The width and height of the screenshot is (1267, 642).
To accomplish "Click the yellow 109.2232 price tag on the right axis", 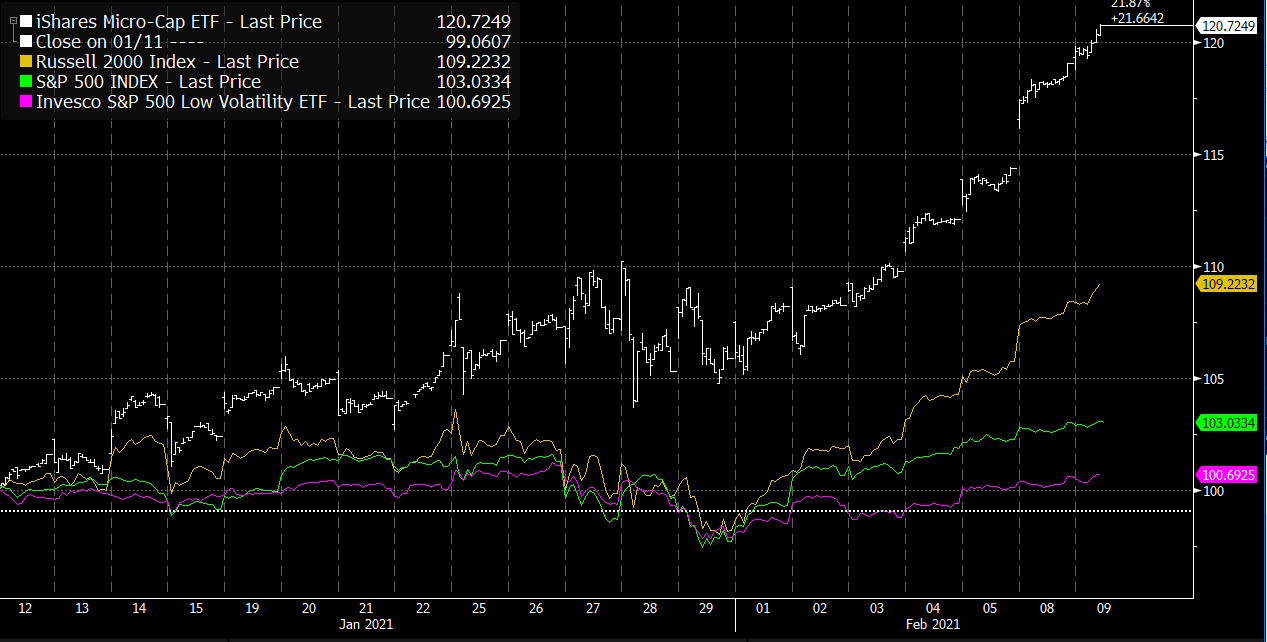I will [1227, 283].
